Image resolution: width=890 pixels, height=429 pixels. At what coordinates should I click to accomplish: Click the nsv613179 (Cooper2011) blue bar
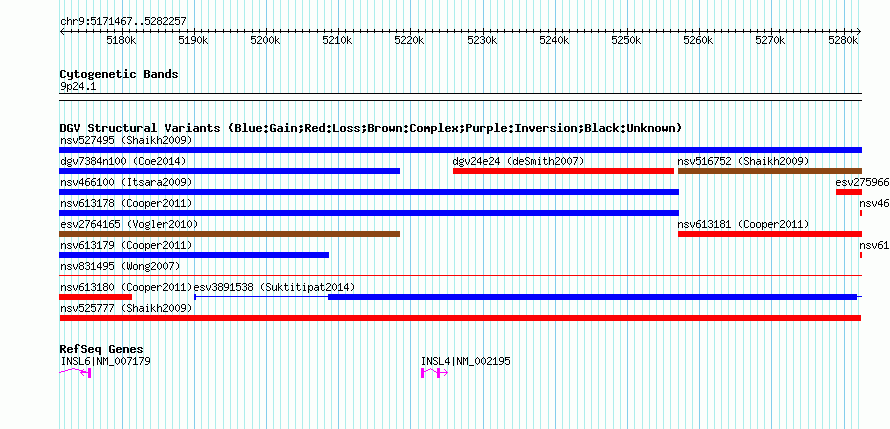[194, 255]
